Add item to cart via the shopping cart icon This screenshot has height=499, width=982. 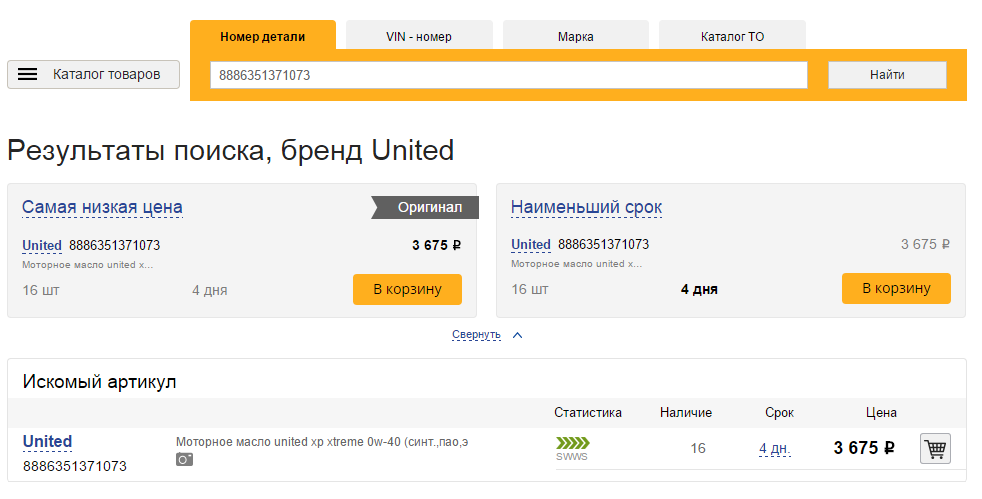point(935,449)
